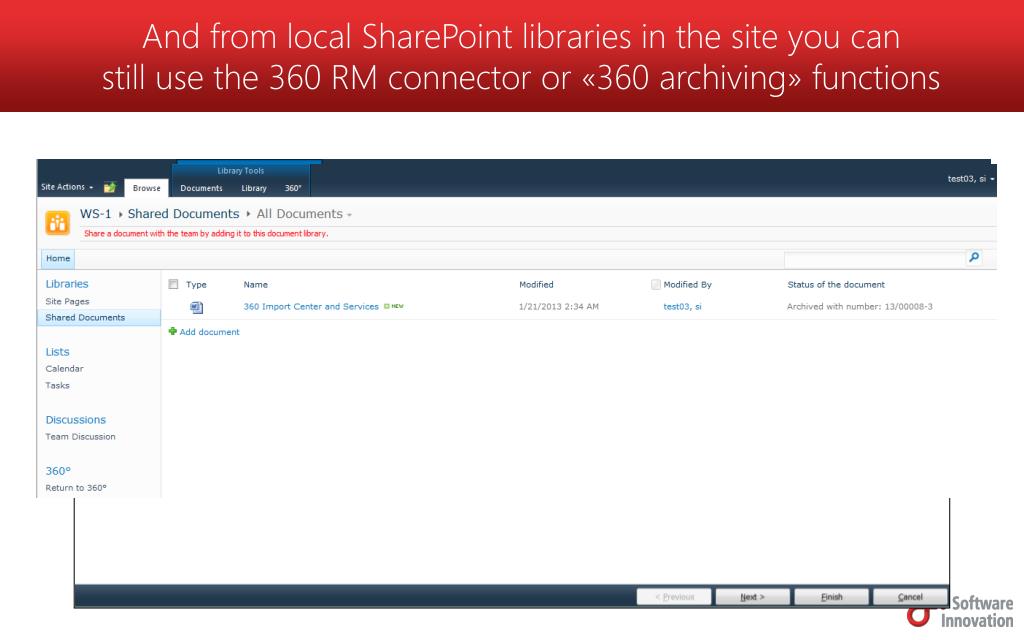This screenshot has height=640, width=1024.
Task: Open the test03, si user menu
Action: click(970, 178)
